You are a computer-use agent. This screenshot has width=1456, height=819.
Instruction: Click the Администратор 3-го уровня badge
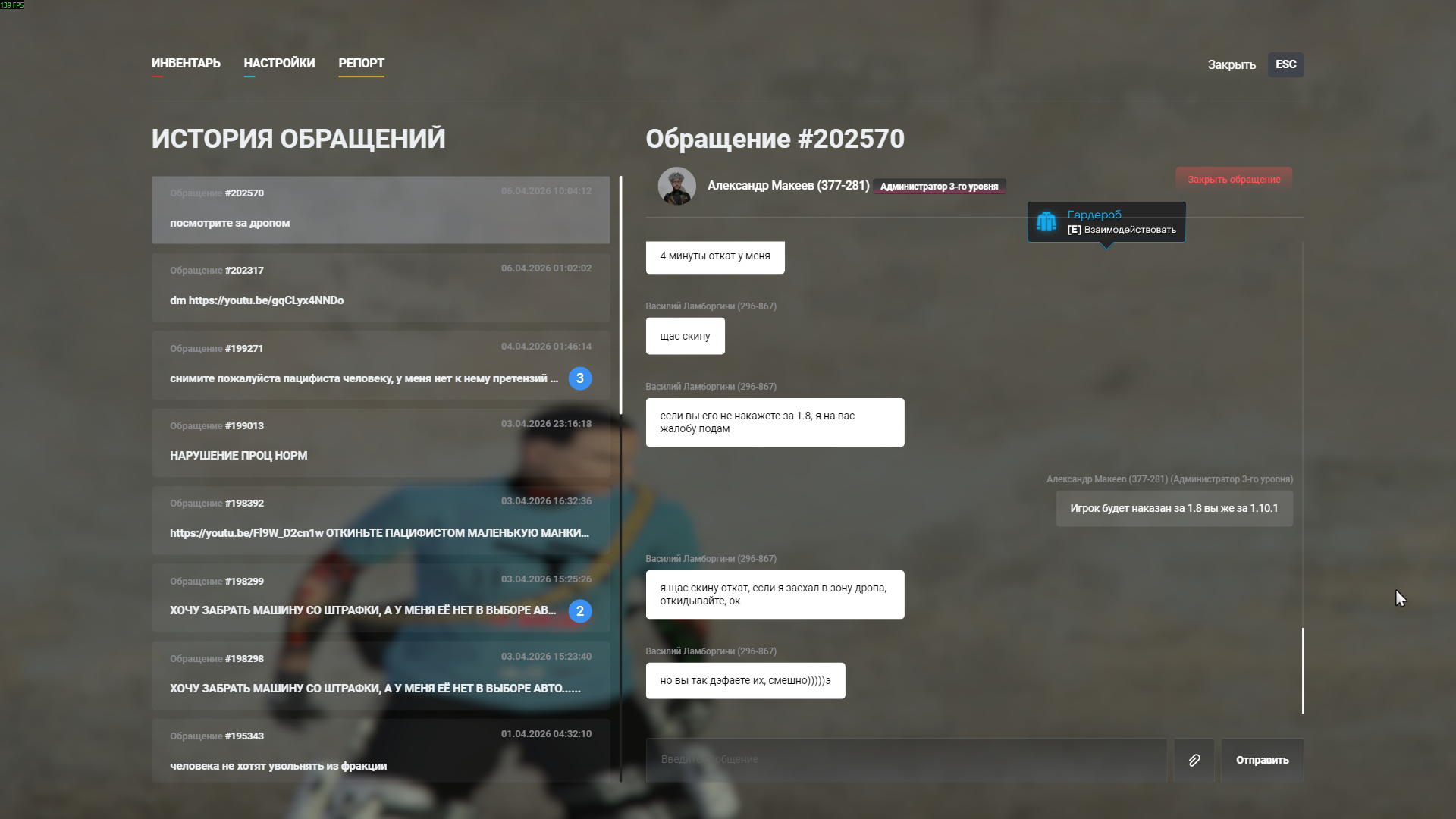coord(939,187)
